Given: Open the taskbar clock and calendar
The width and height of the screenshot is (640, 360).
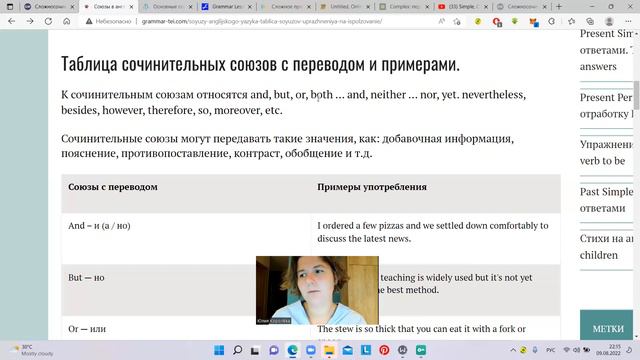Looking at the screenshot, I should coord(608,350).
